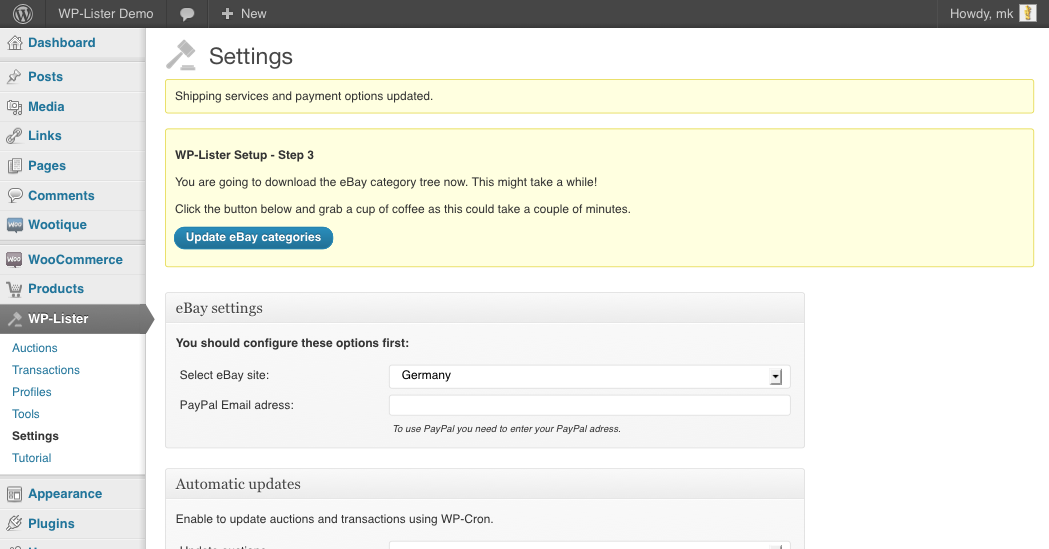The height and width of the screenshot is (549, 1049).
Task: Open the Profiles submenu link
Action: coord(31,392)
